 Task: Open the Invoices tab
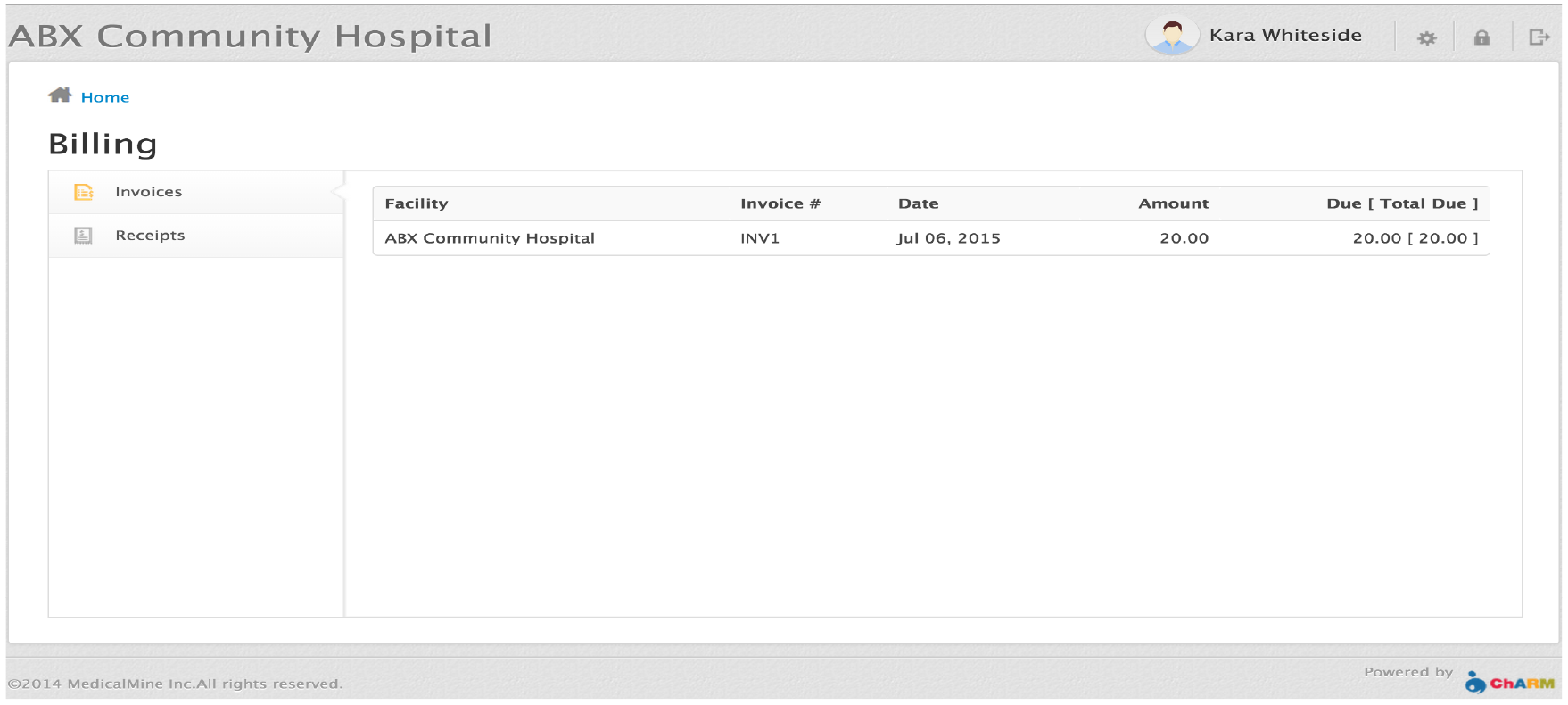click(148, 192)
